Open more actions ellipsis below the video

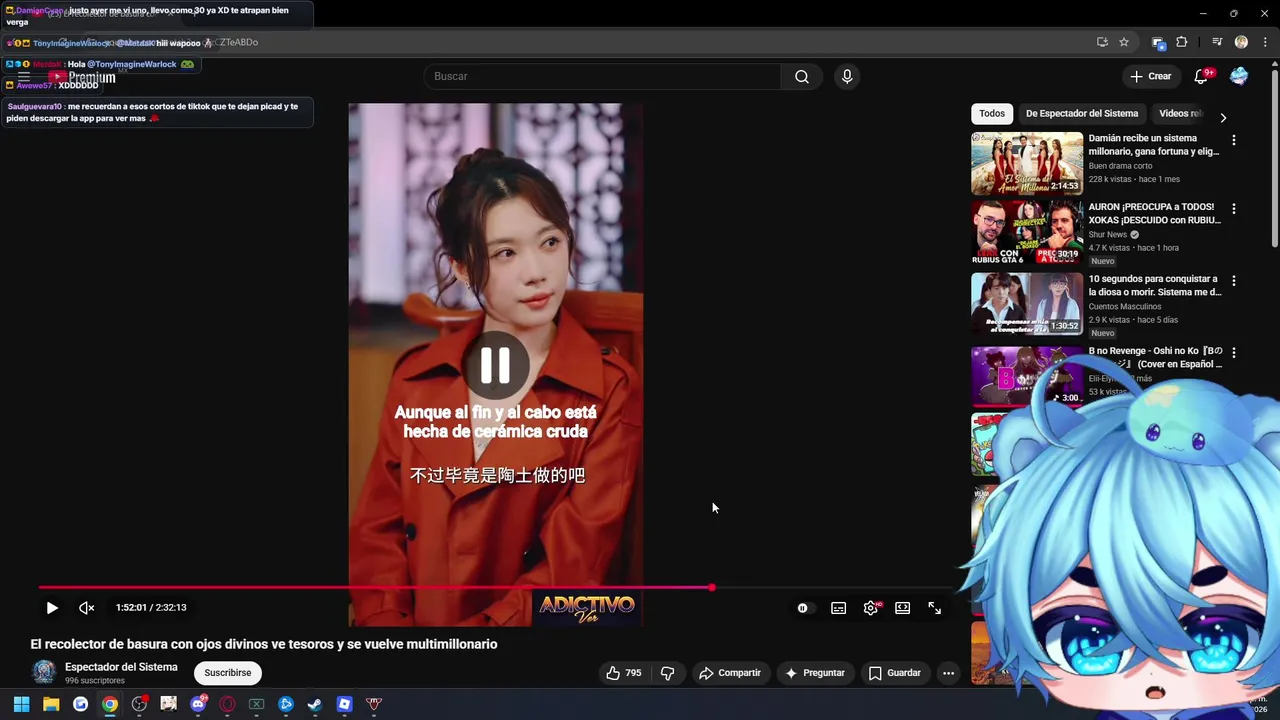coord(948,673)
